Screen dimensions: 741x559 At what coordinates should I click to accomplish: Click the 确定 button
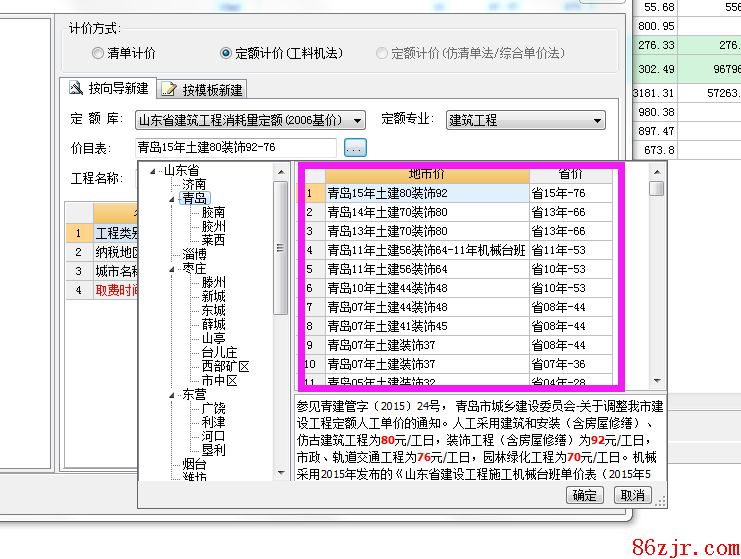[584, 495]
